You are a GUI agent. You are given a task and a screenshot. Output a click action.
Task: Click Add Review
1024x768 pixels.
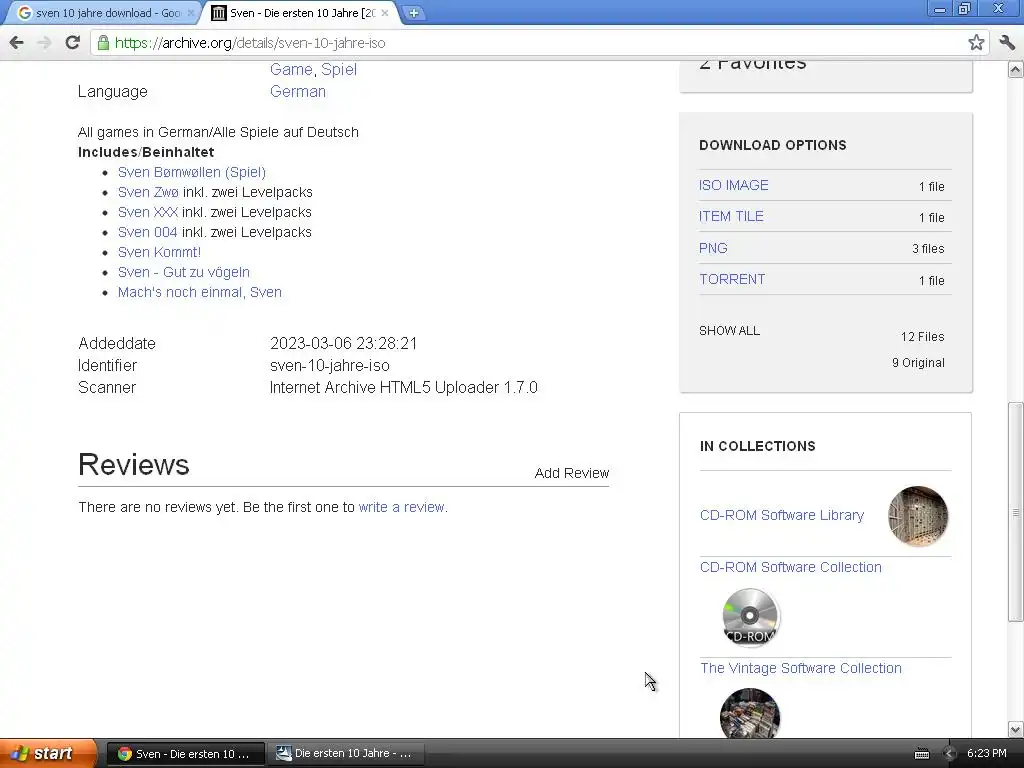tap(571, 473)
